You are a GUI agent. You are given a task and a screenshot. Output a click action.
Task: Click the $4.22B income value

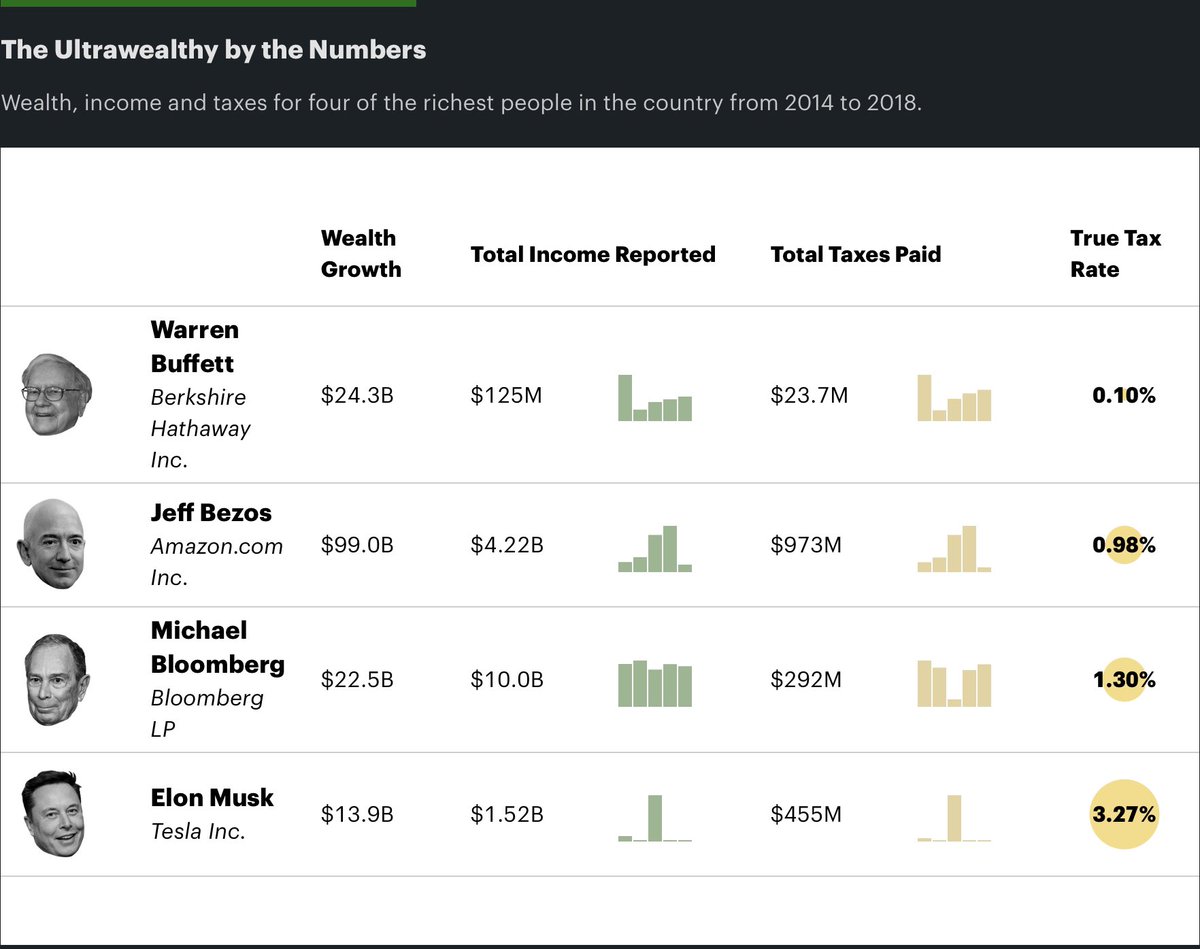(507, 545)
